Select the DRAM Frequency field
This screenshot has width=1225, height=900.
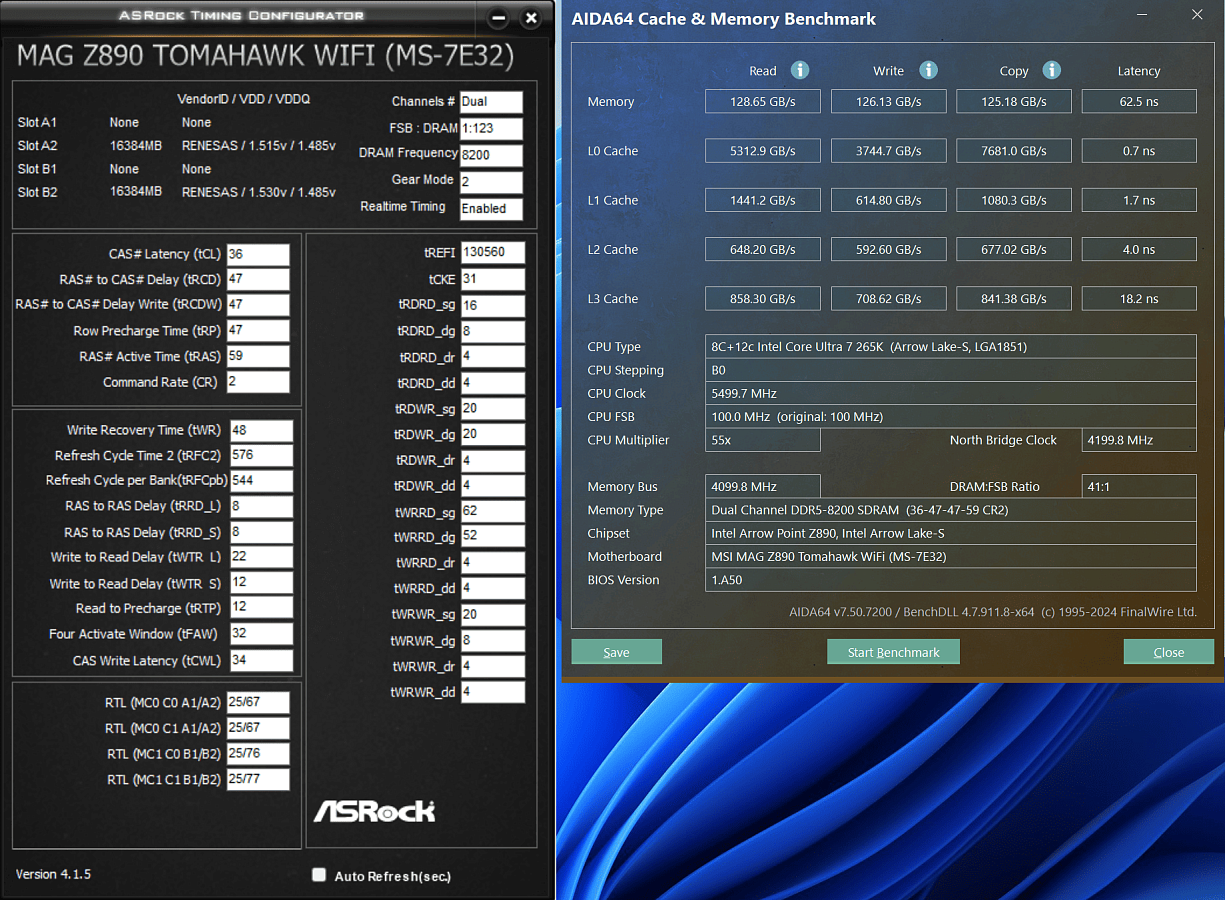[491, 155]
